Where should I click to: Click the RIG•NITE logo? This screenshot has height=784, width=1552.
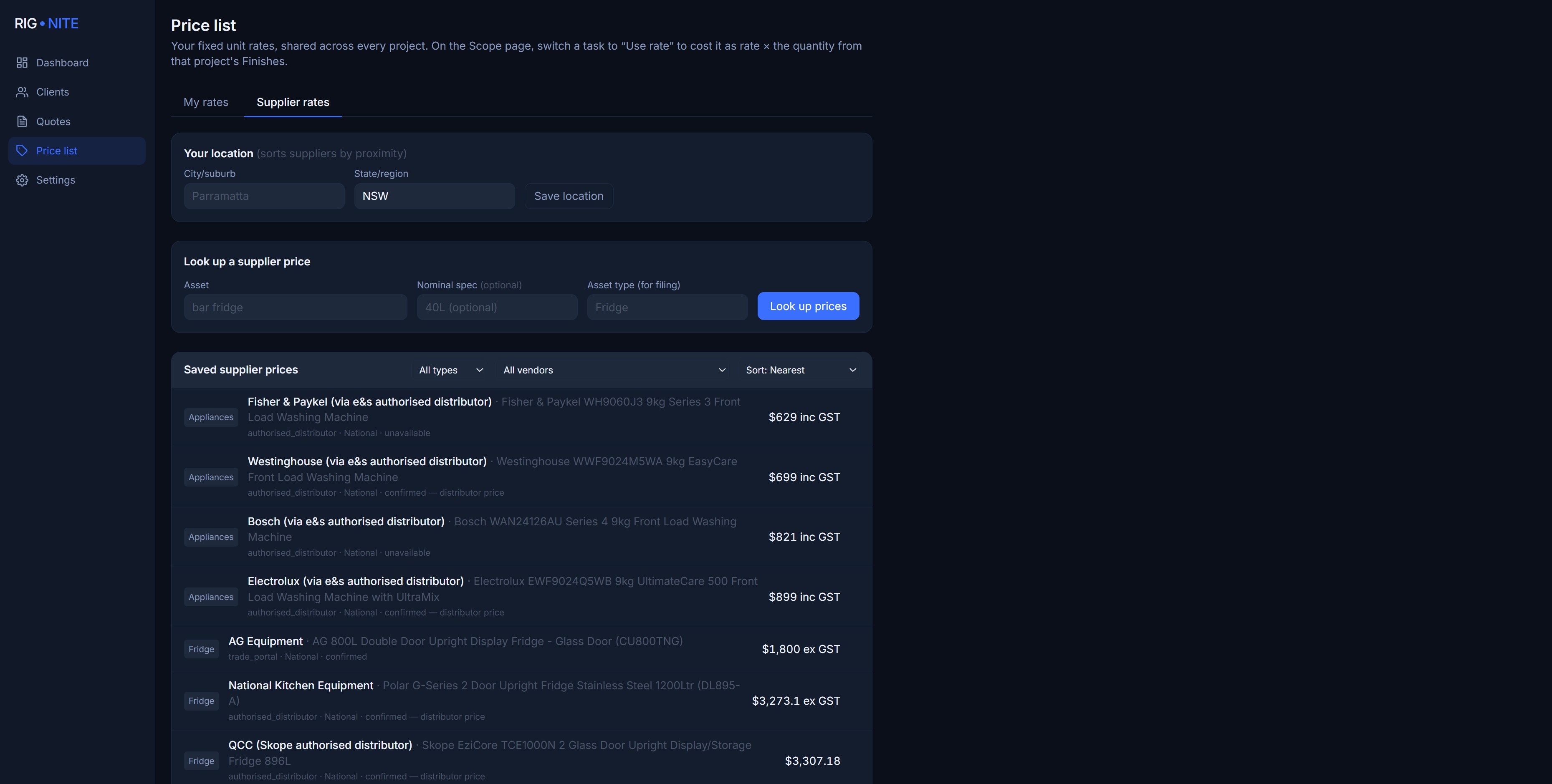pos(46,23)
